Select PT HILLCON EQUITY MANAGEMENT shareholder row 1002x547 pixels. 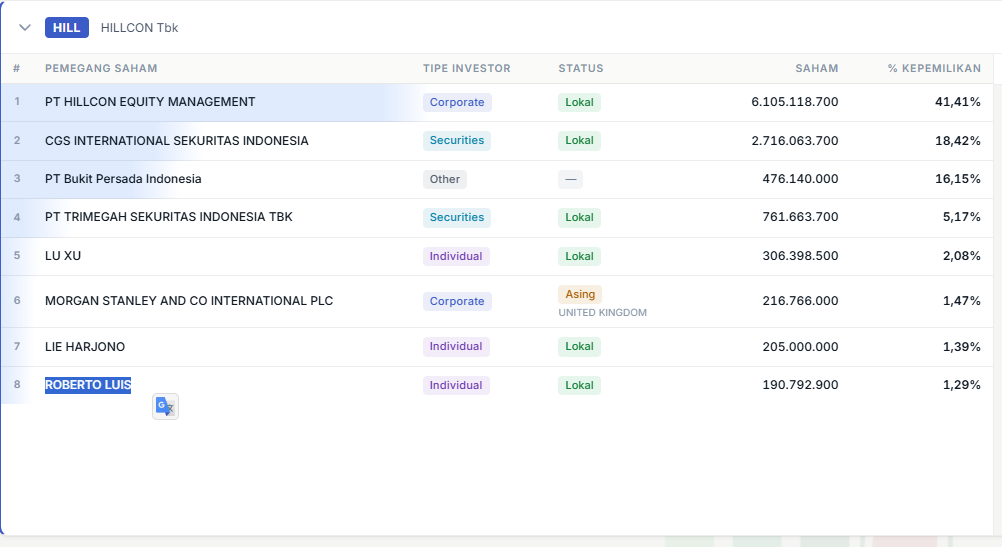[x=150, y=102]
